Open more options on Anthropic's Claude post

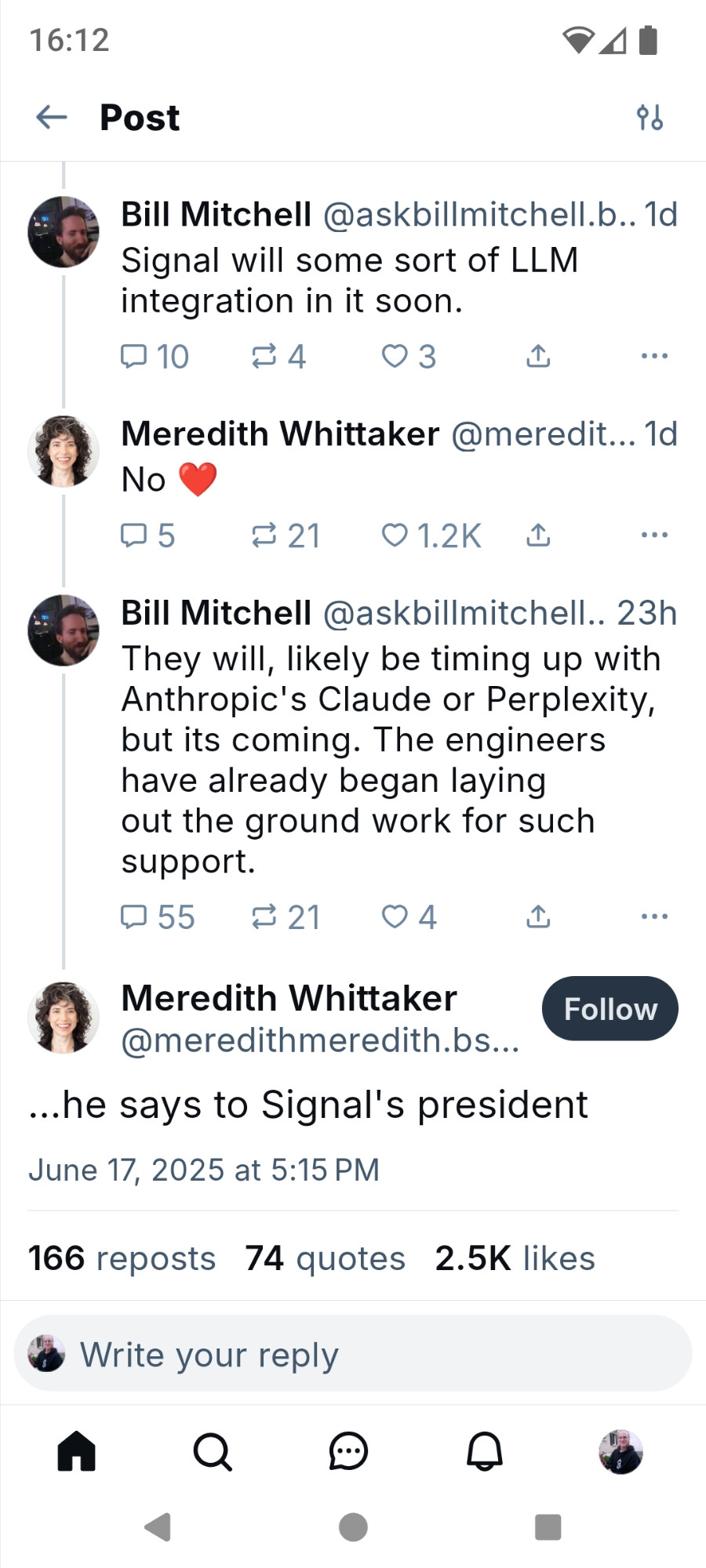pyautogui.click(x=654, y=916)
